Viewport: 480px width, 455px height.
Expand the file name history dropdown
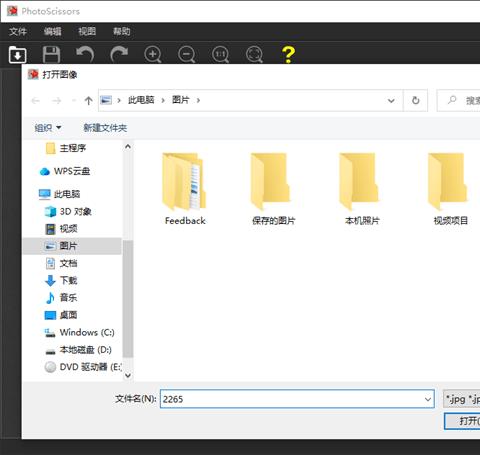[428, 399]
